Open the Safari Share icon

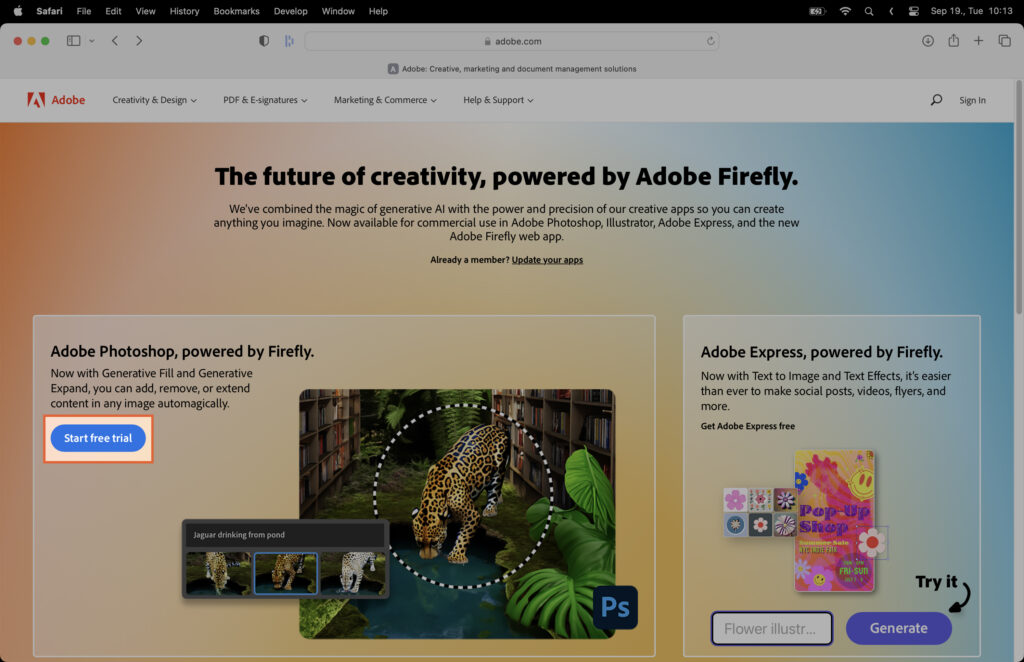[953, 41]
